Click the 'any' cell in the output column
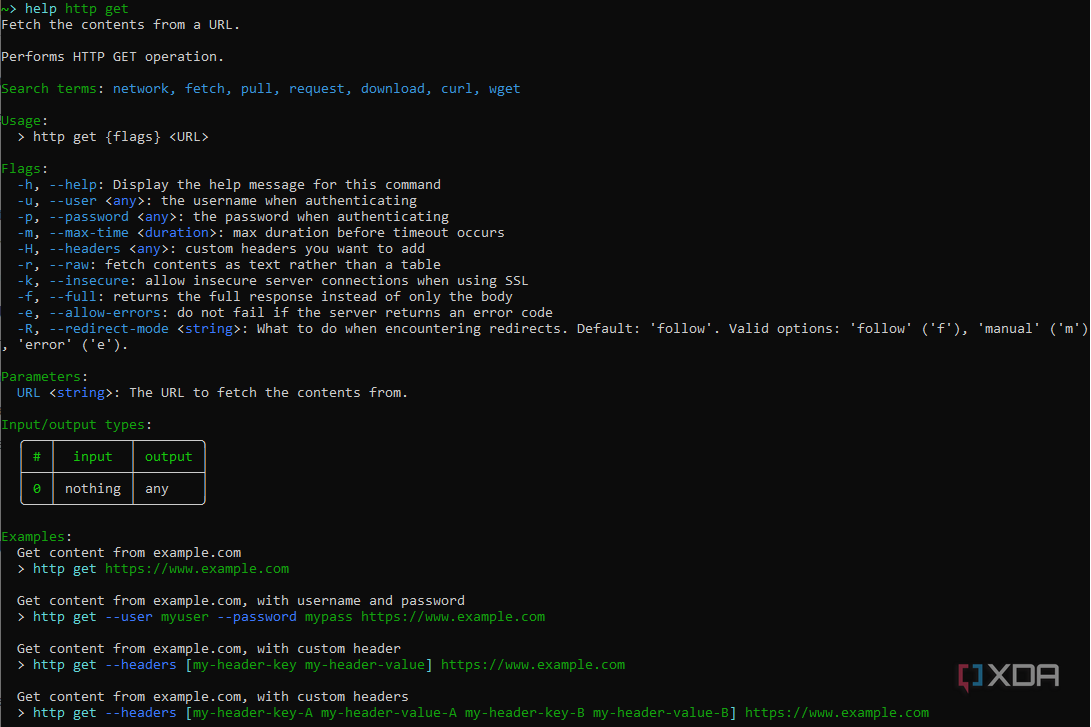The image size is (1091, 727). click(x=157, y=488)
